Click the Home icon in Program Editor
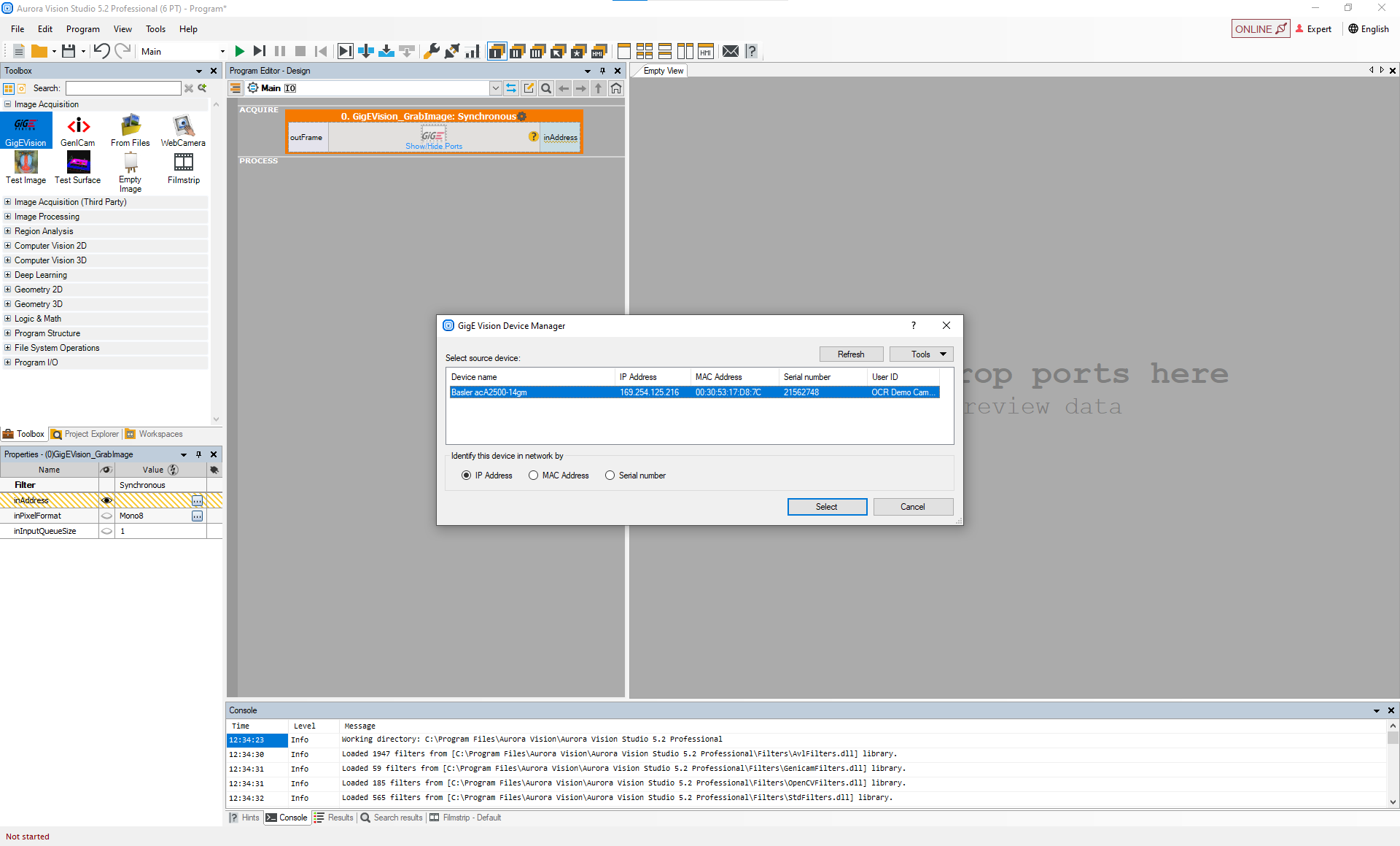Image resolution: width=1400 pixels, height=846 pixels. point(616,88)
